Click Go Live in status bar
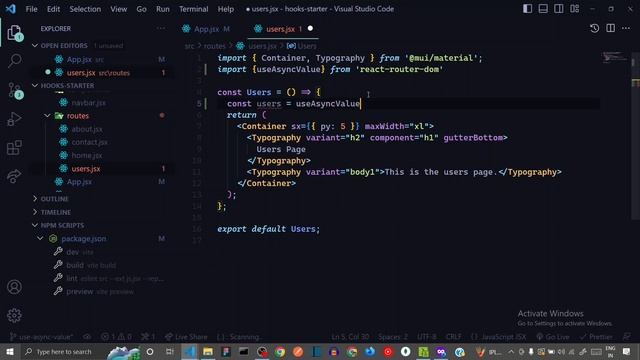The width and height of the screenshot is (640, 360). 553,337
